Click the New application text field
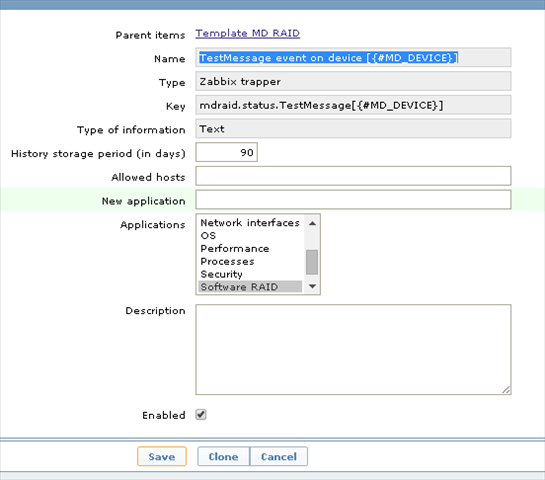This screenshot has width=545, height=480. point(353,200)
